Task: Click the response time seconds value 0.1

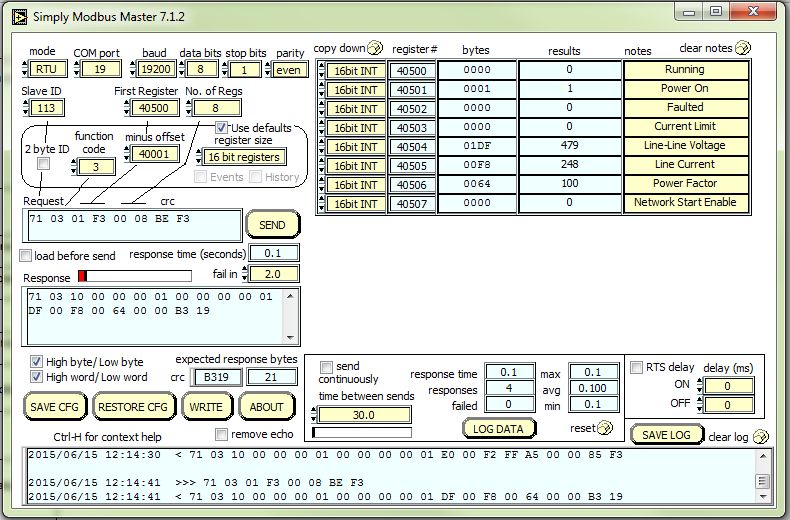Action: [274, 253]
